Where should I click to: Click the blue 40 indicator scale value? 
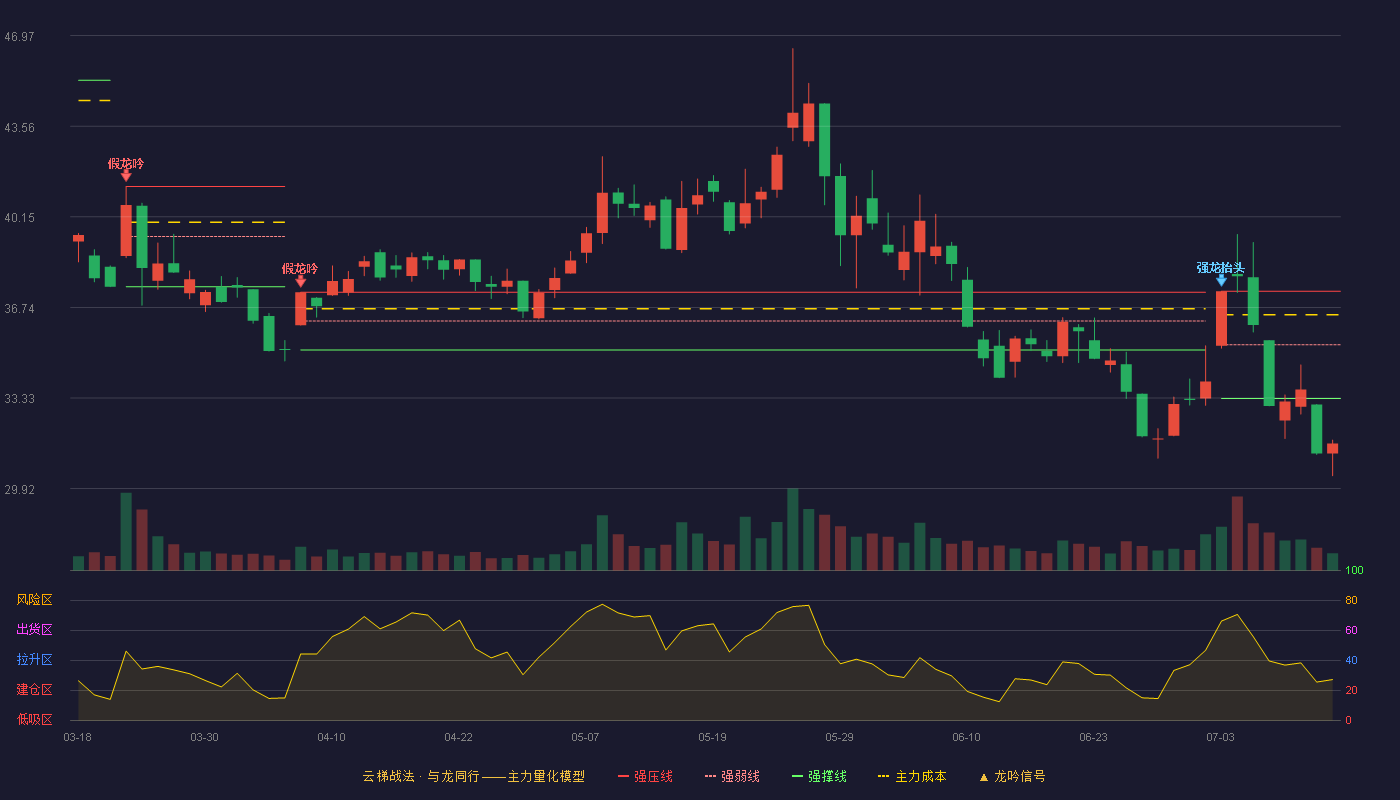[x=1351, y=660]
